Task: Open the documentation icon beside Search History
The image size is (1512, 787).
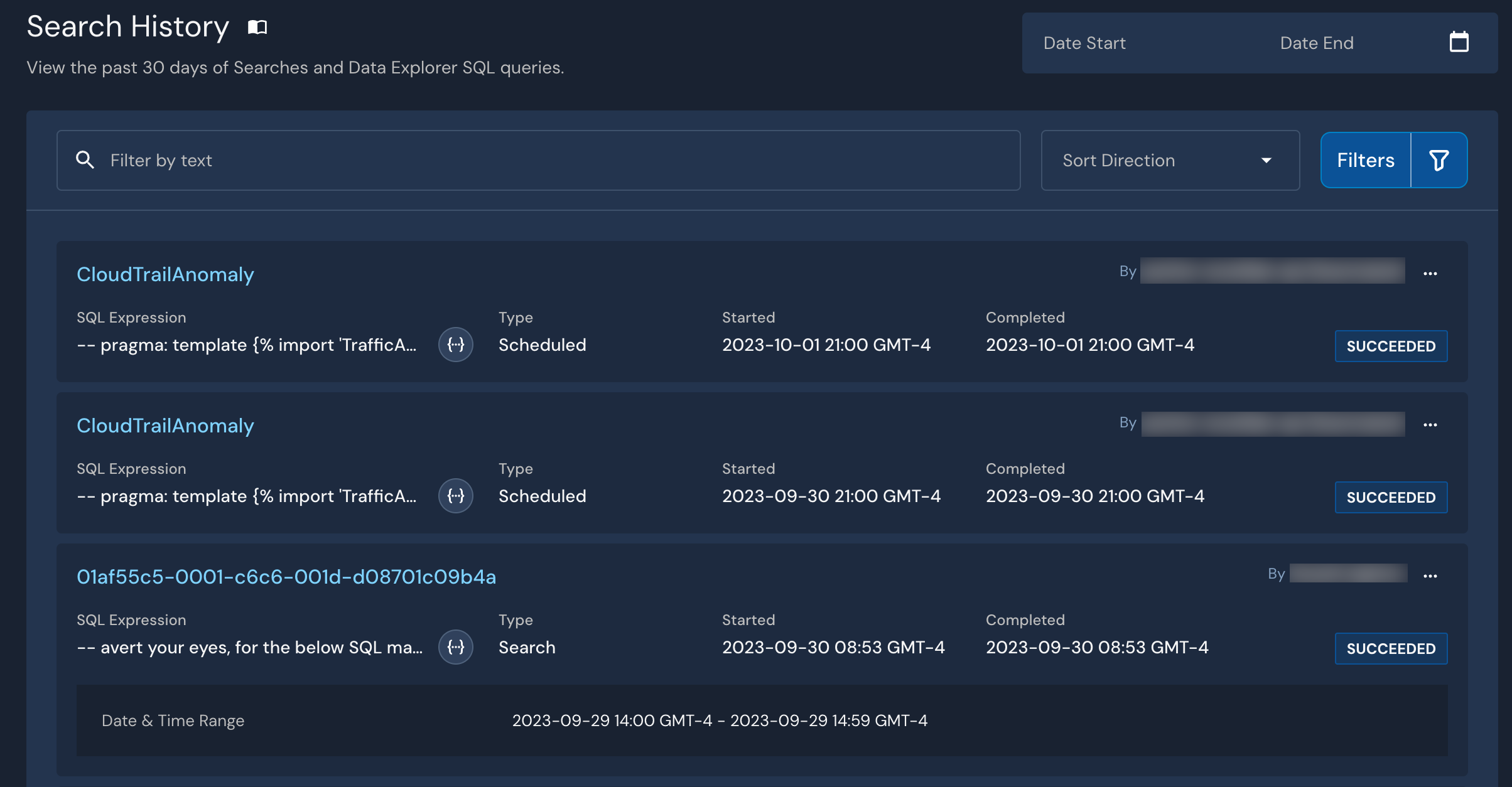Action: point(256,26)
